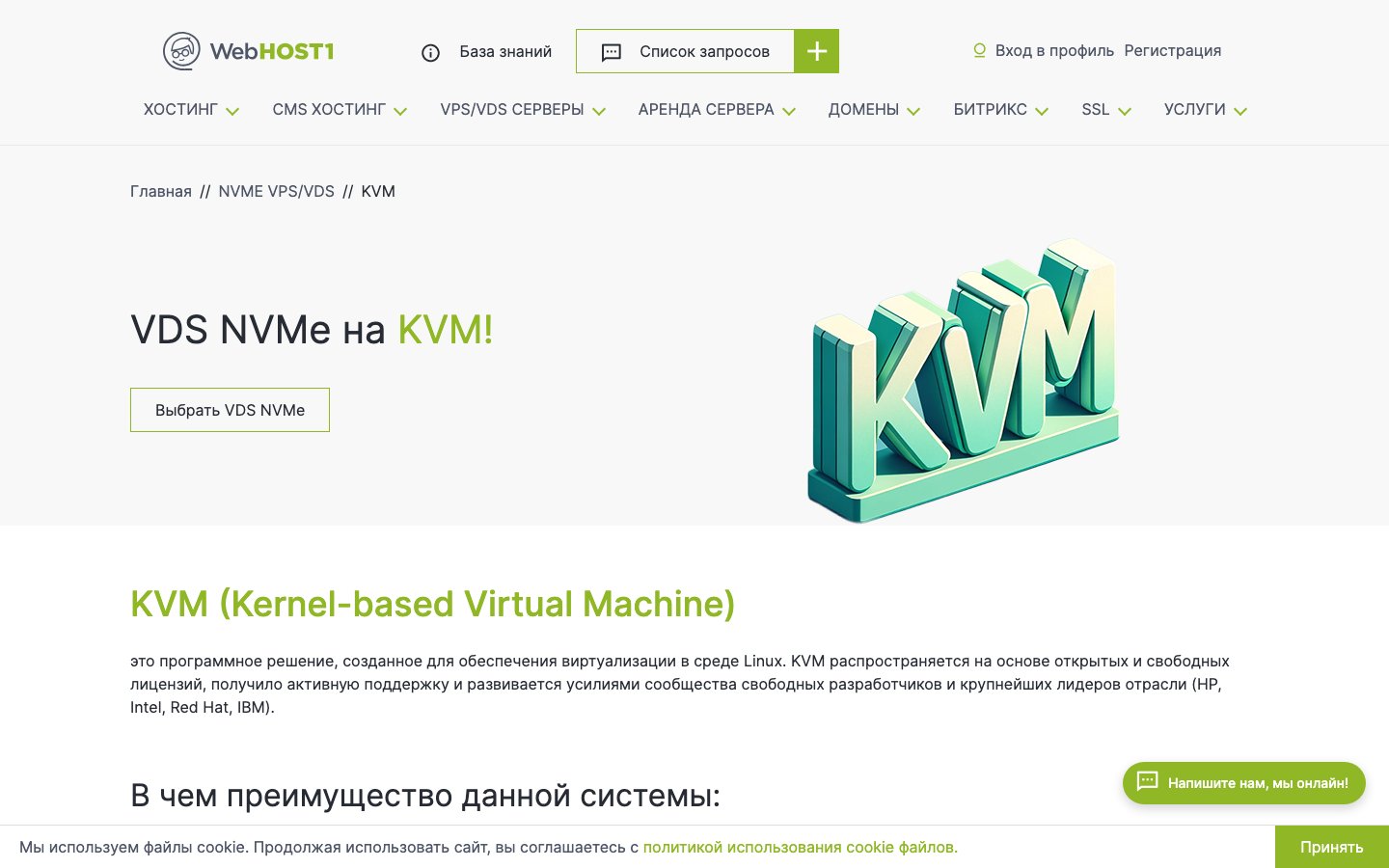
Task: Expand the АРЕНДА СЕРВЕРА chevron
Action: pos(789,112)
